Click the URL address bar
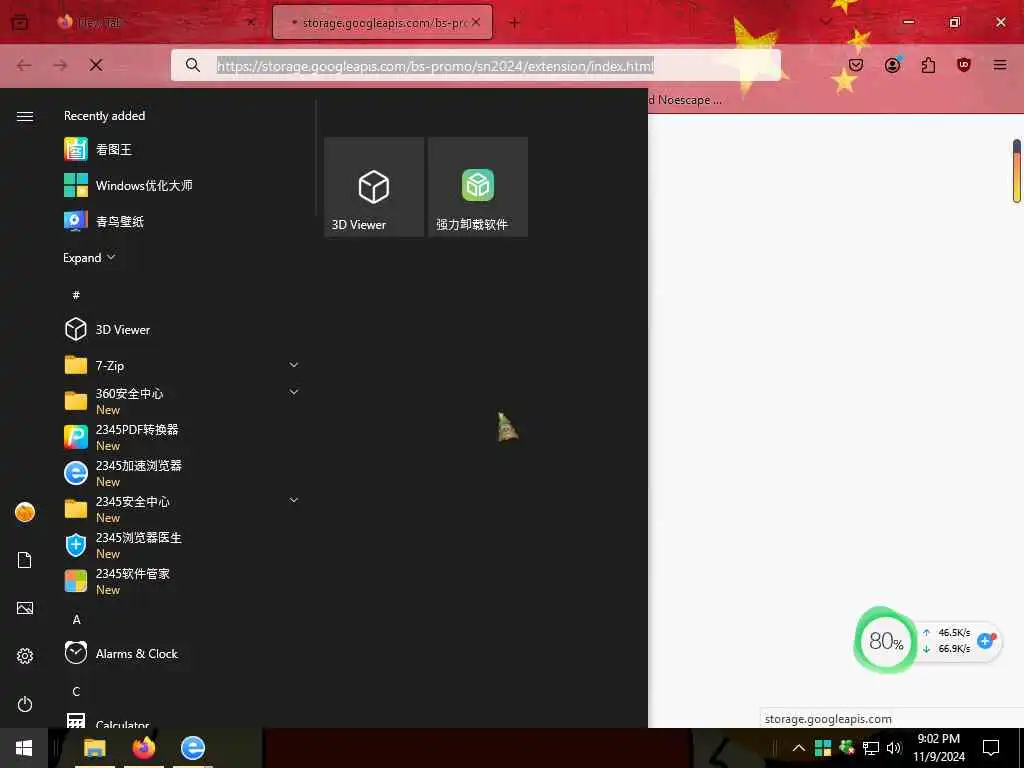The image size is (1024, 768). [x=475, y=65]
